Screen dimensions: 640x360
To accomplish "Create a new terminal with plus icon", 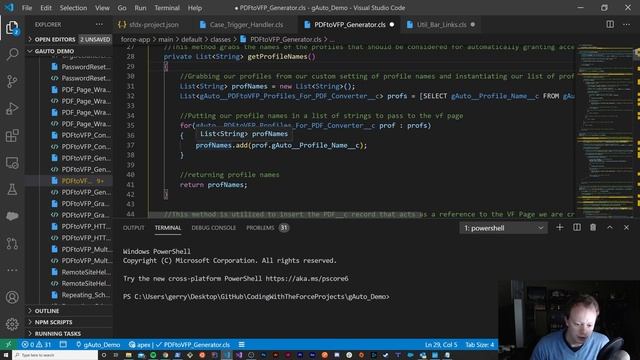I will pos(560,228).
